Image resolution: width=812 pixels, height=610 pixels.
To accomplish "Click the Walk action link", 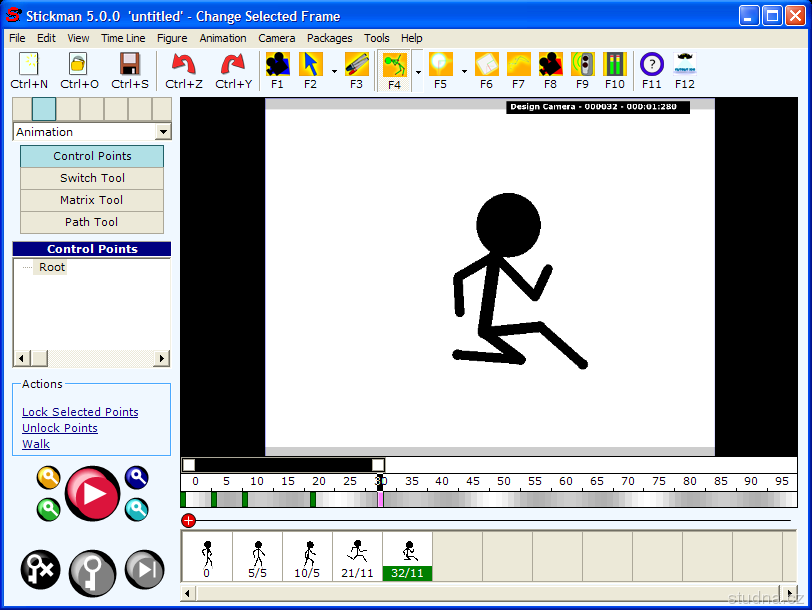I will [x=36, y=444].
